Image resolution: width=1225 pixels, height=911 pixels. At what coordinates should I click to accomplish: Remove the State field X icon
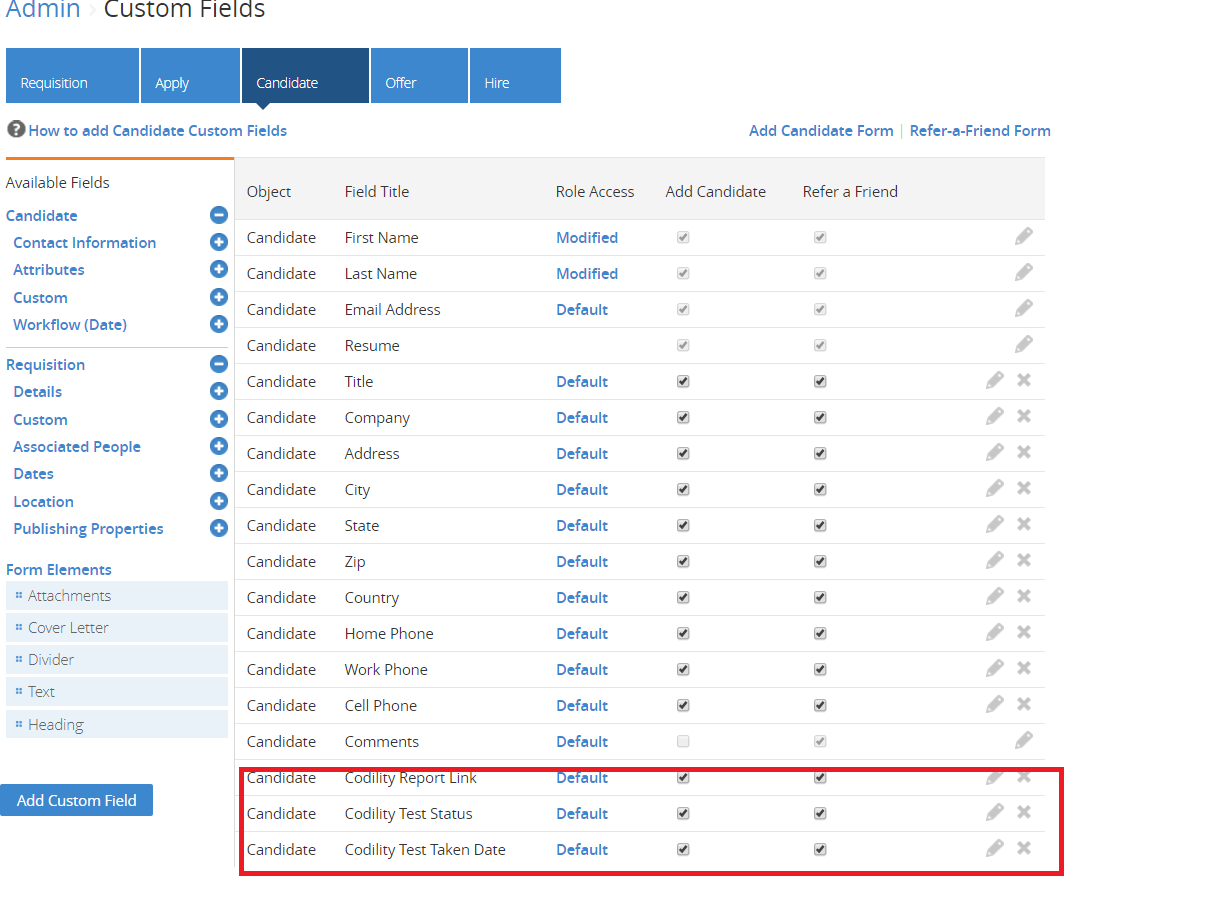(1024, 524)
